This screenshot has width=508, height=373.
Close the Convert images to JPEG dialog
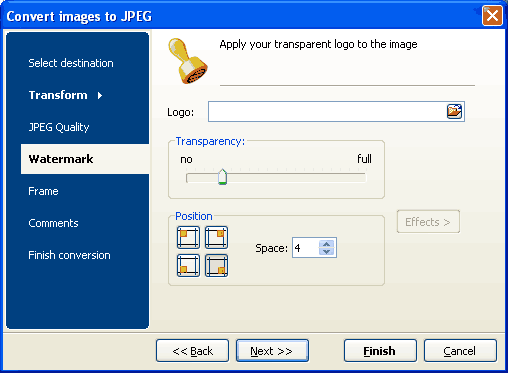point(492,15)
